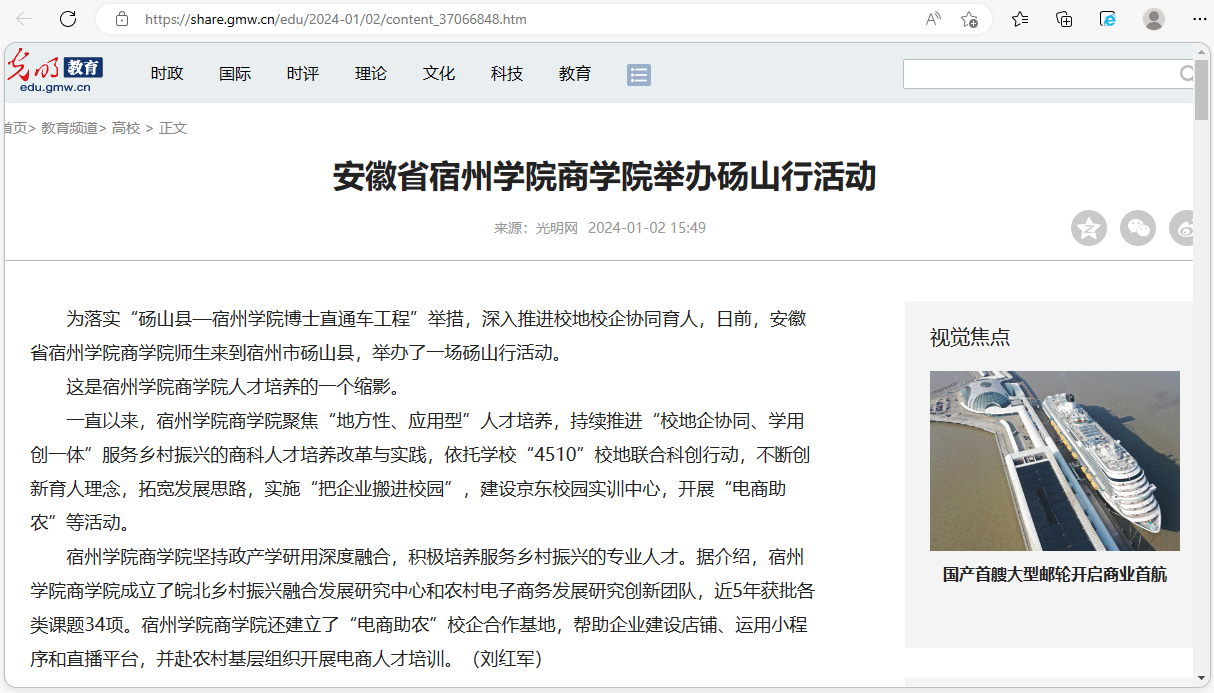
Task: Open the Read aloud icon in the address bar
Action: 933,19
